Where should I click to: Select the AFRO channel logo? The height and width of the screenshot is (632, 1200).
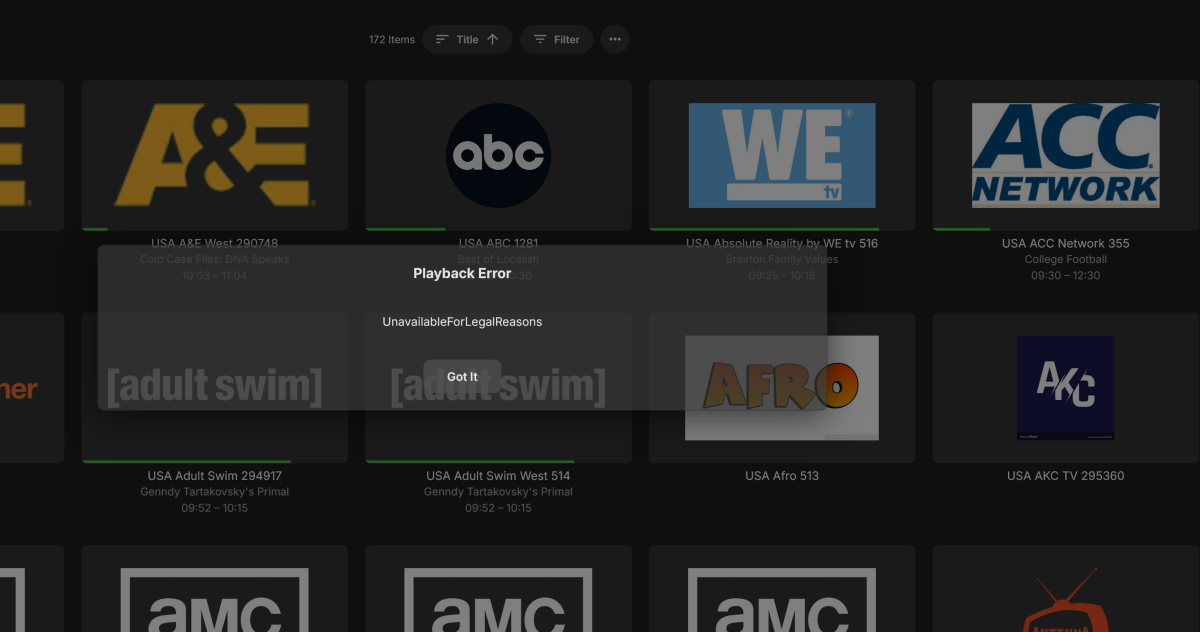(782, 387)
